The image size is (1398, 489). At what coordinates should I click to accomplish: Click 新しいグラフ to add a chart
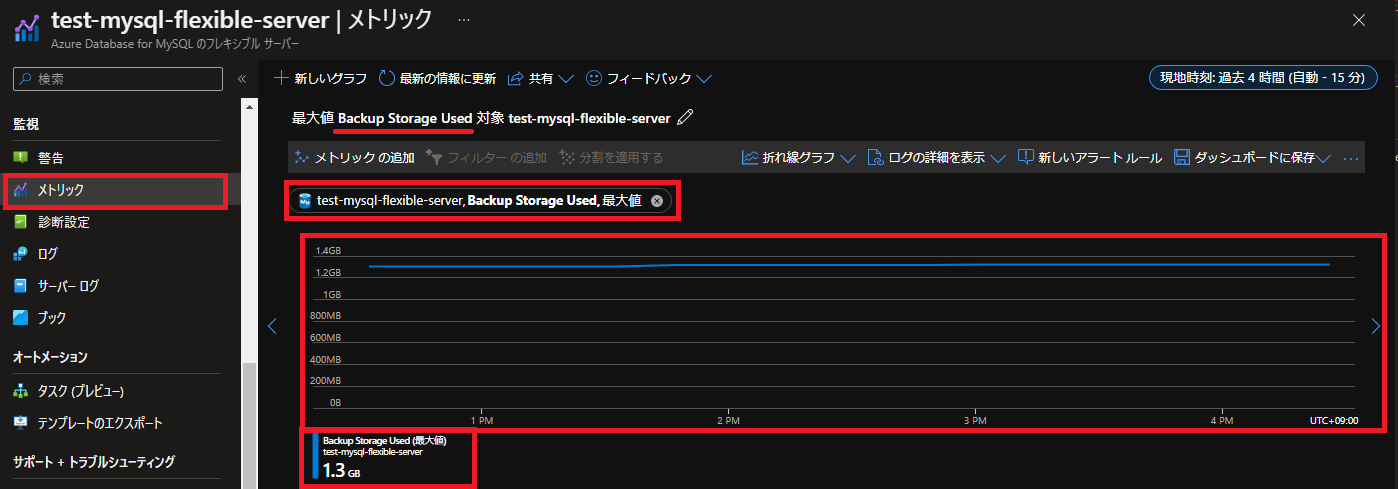point(320,78)
